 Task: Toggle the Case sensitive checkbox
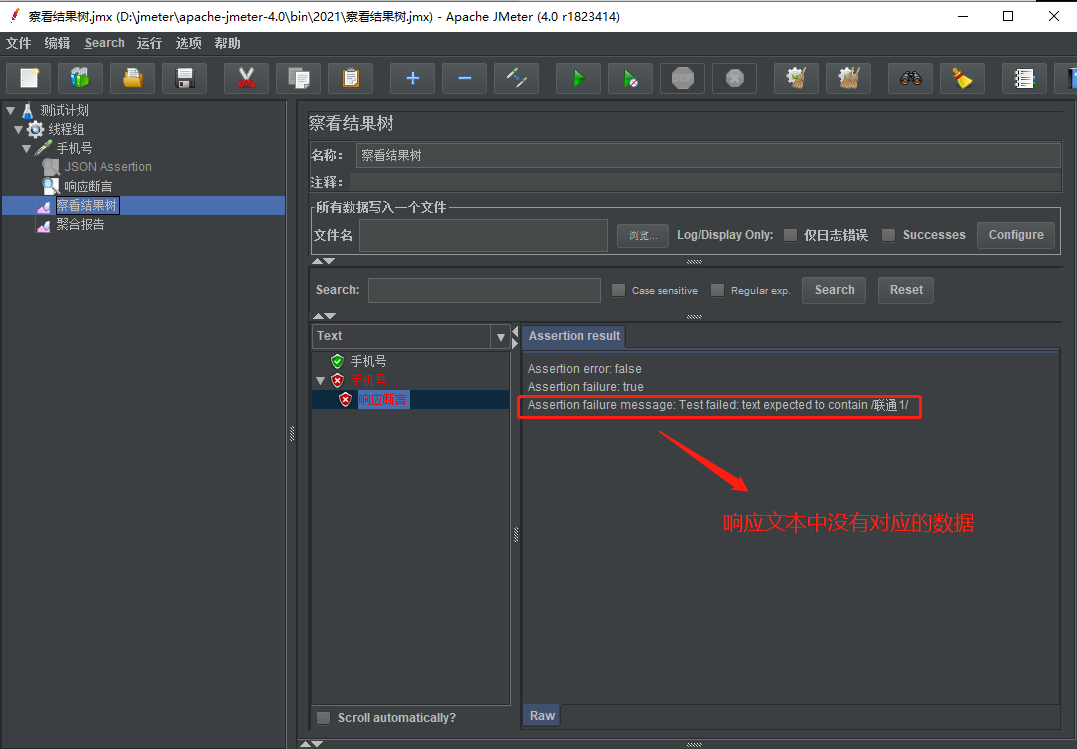[x=618, y=290]
